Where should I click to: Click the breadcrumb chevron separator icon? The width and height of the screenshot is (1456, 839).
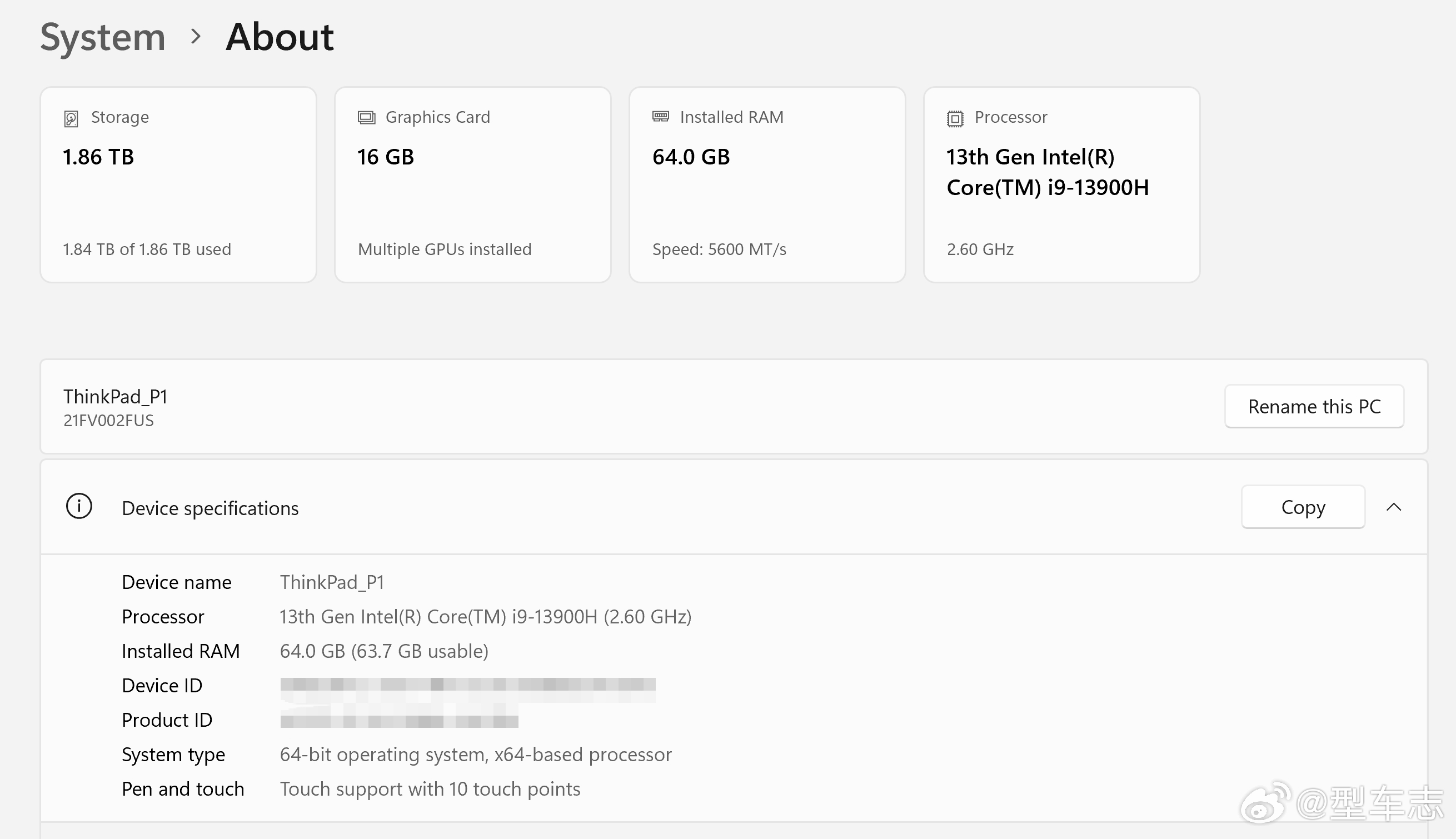coord(196,37)
